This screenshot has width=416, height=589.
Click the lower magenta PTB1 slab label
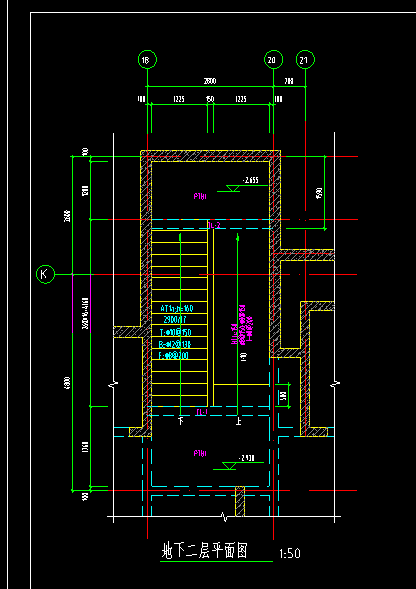coord(200,453)
